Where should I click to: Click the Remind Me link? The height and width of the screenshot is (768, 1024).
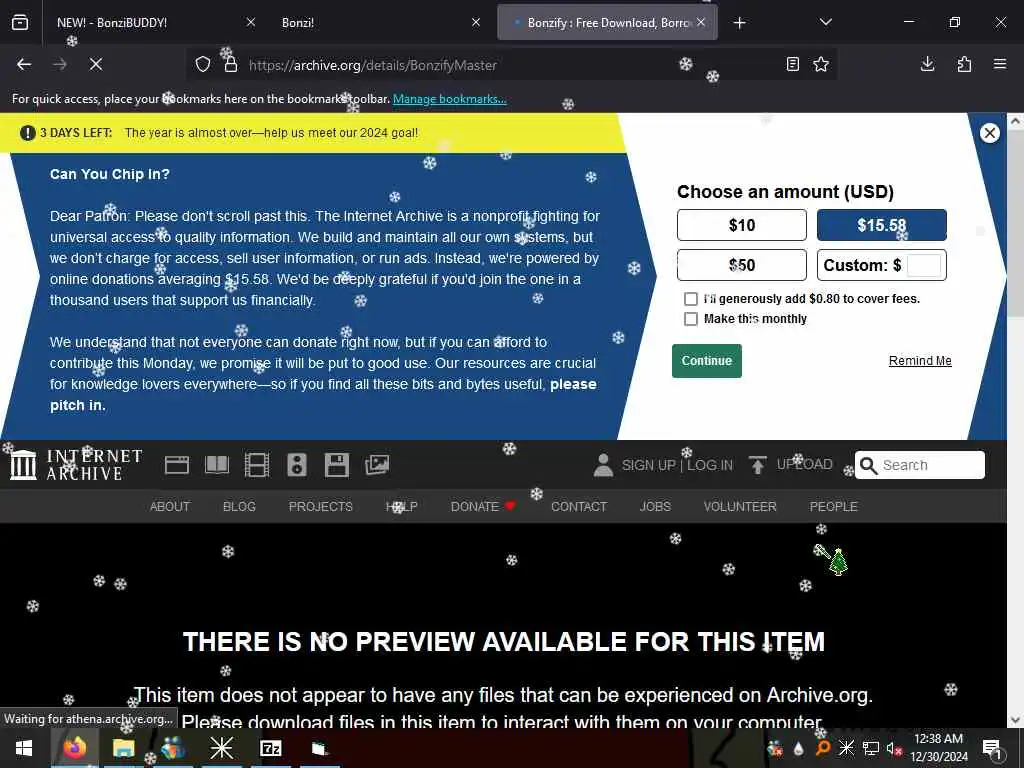click(x=920, y=361)
